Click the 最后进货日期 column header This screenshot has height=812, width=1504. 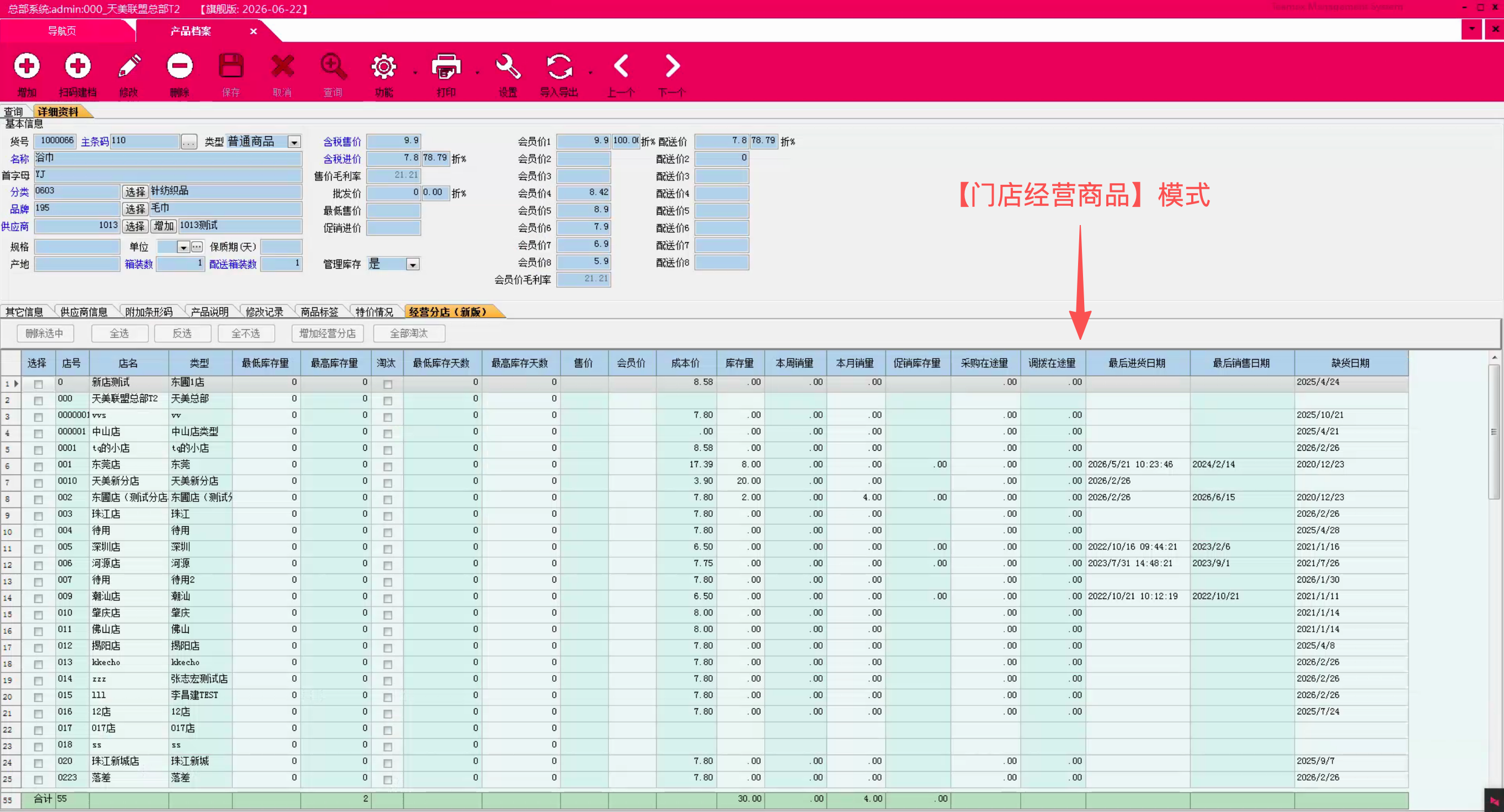click(1137, 363)
